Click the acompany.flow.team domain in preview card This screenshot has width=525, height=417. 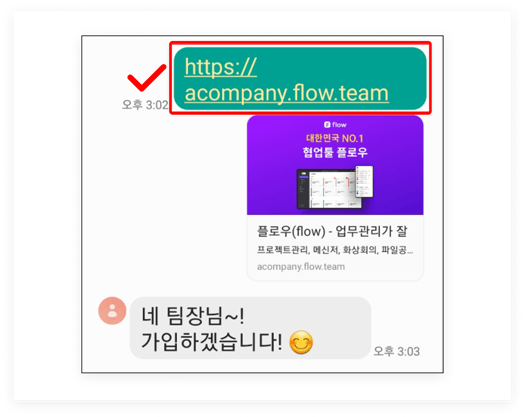[x=301, y=267]
